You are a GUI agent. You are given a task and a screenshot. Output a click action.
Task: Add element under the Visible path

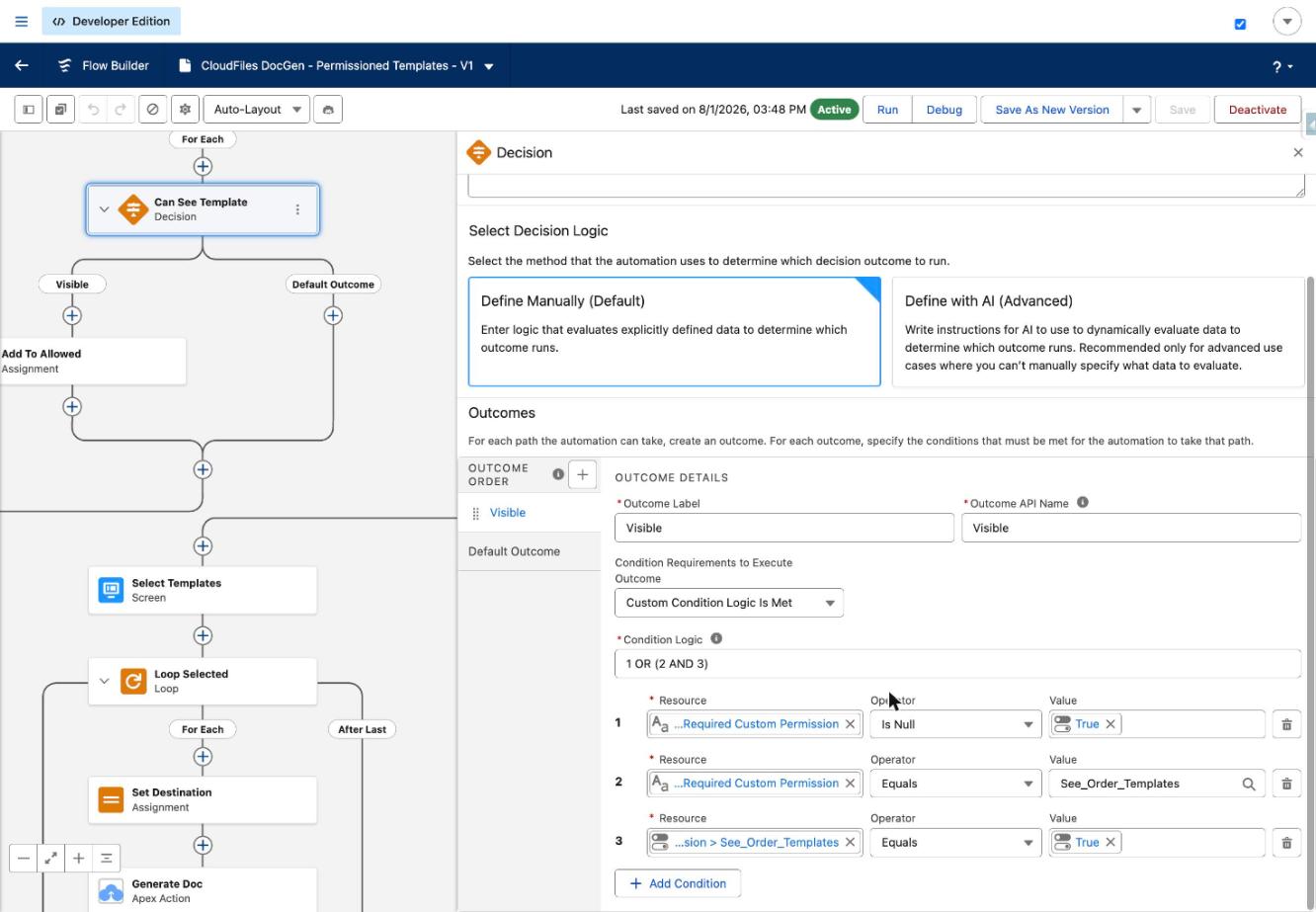[x=72, y=316]
